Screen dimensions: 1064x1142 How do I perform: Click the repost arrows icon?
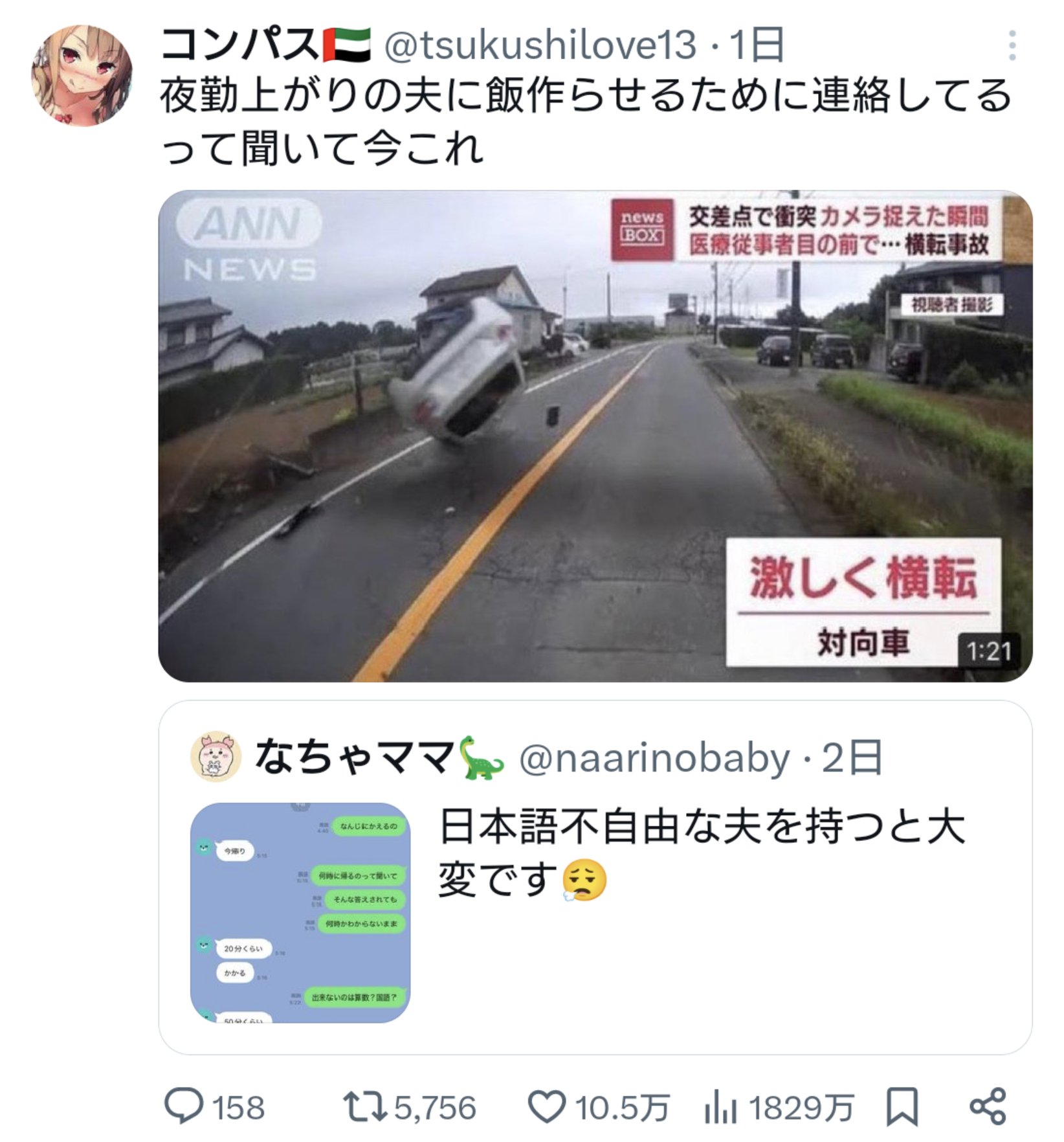pyautogui.click(x=364, y=1106)
